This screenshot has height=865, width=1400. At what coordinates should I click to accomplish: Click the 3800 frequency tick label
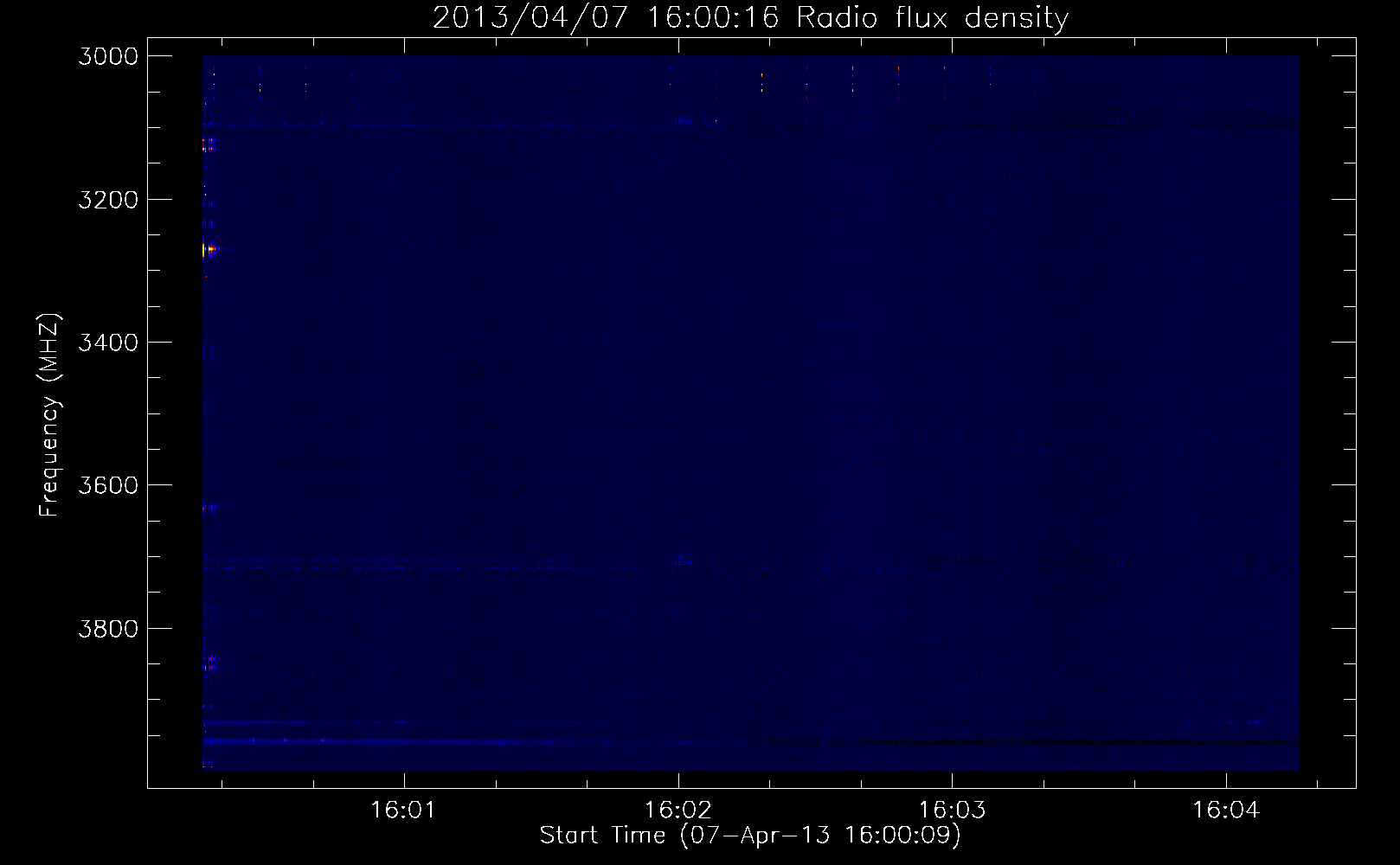(x=108, y=628)
